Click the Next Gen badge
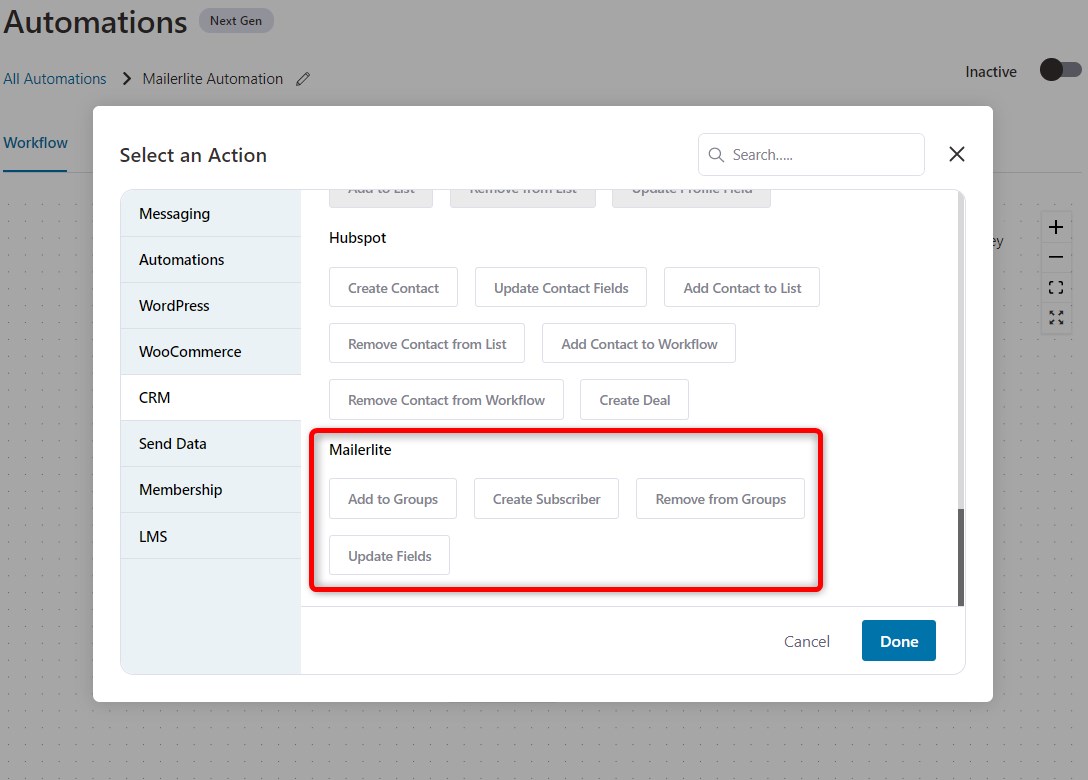 (x=236, y=21)
